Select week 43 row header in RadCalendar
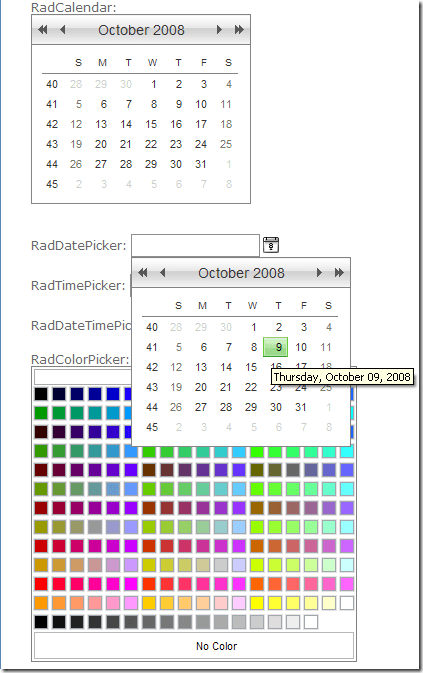 tap(52, 144)
